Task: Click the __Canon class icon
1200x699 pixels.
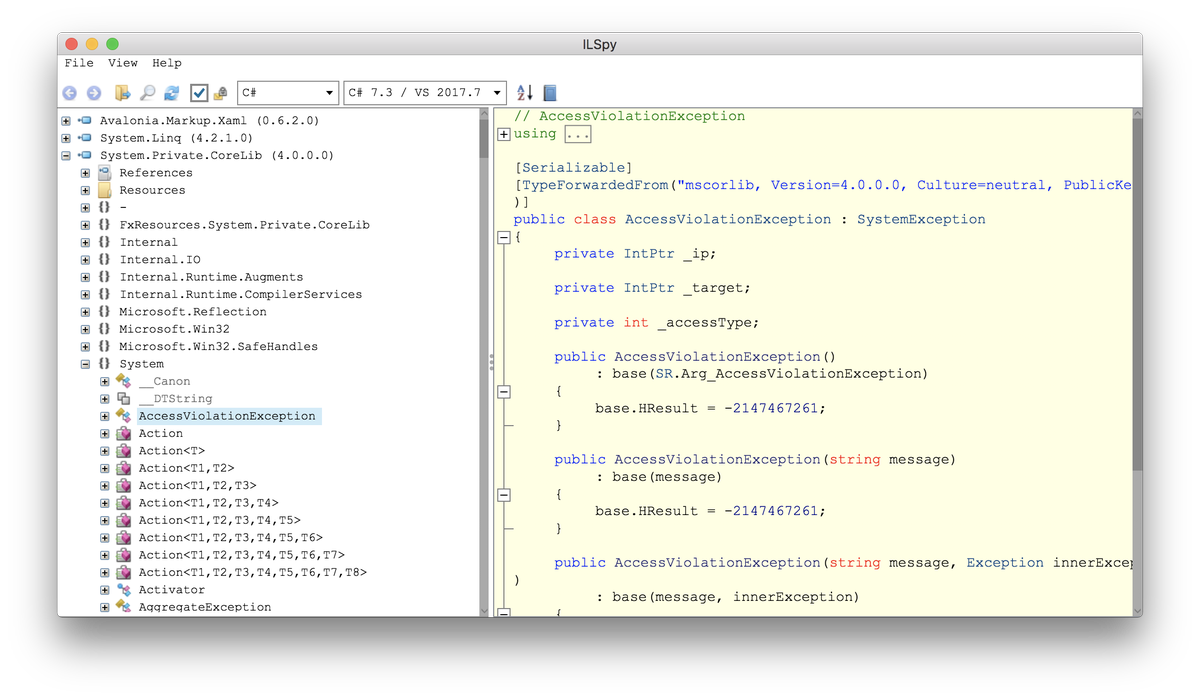Action: (123, 381)
